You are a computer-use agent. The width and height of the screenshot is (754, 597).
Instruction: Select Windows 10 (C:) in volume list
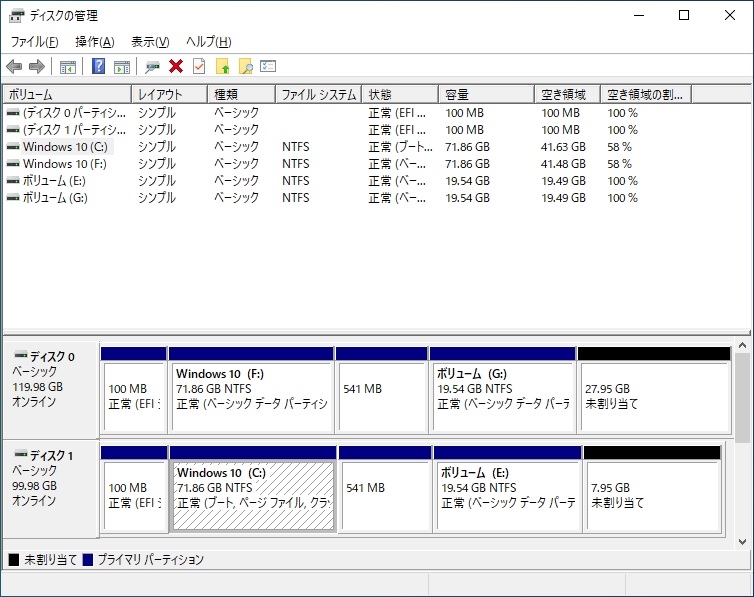point(65,147)
